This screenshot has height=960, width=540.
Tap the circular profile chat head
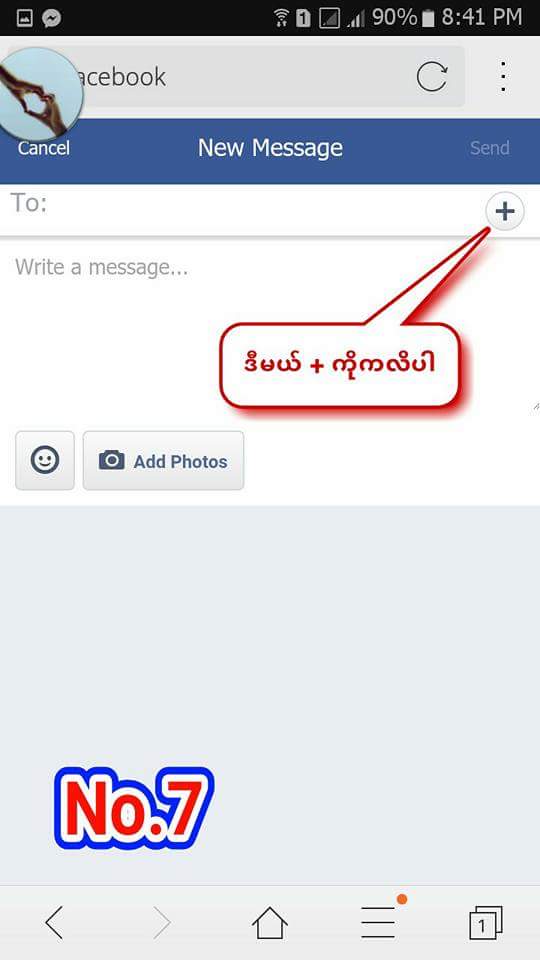tap(40, 93)
